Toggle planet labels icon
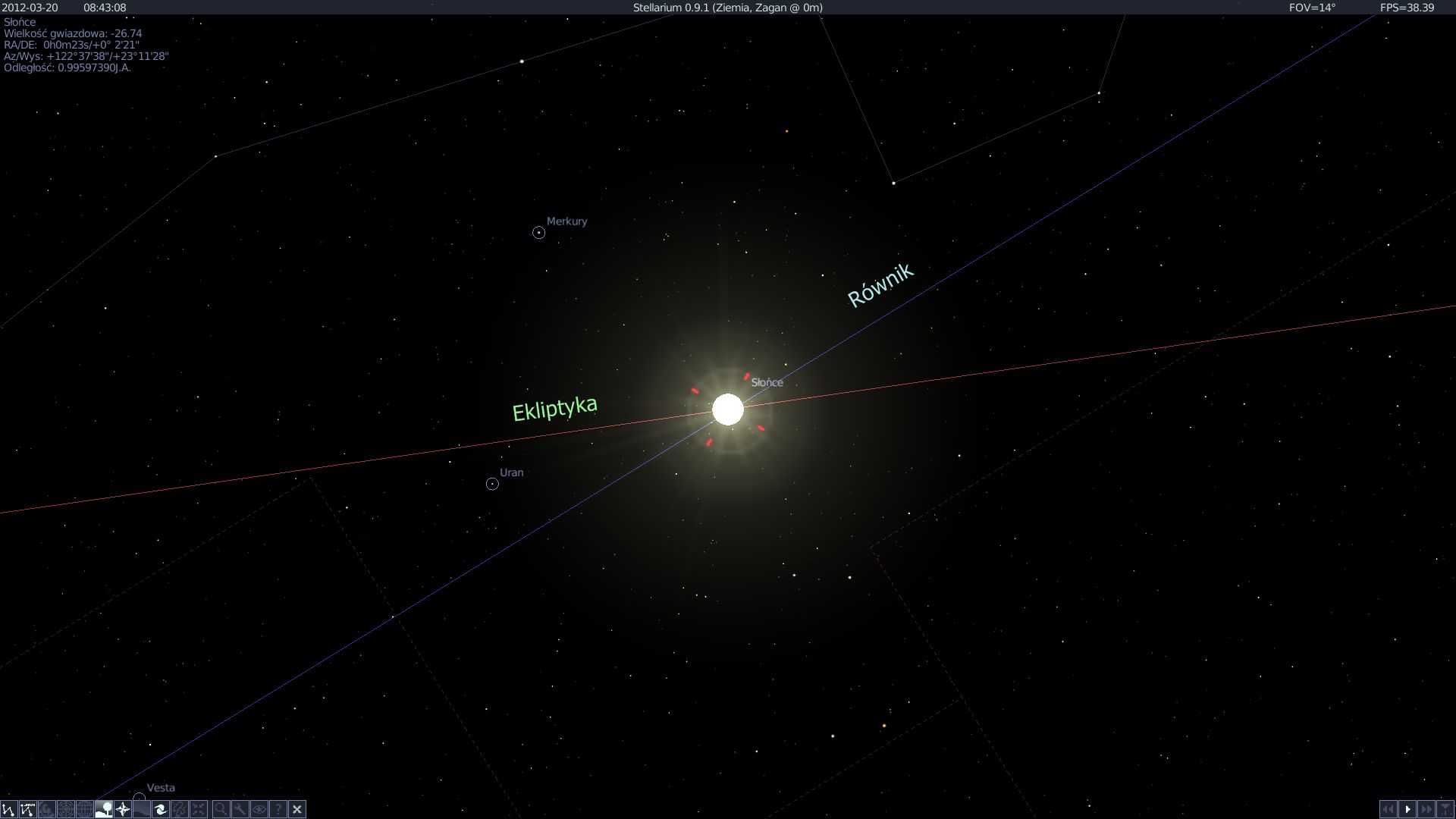 pos(180,809)
